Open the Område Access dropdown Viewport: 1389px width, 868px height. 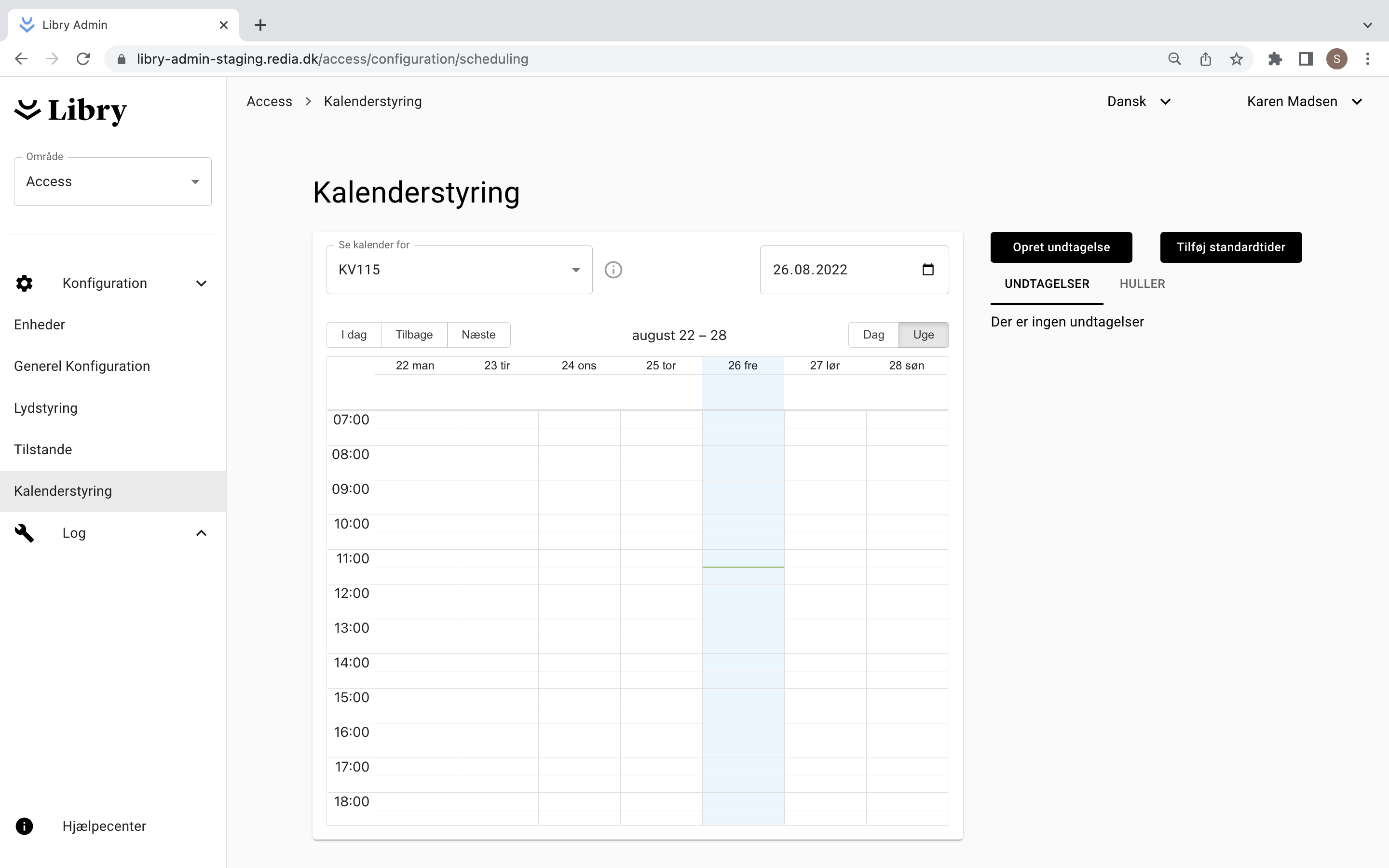[x=112, y=181]
